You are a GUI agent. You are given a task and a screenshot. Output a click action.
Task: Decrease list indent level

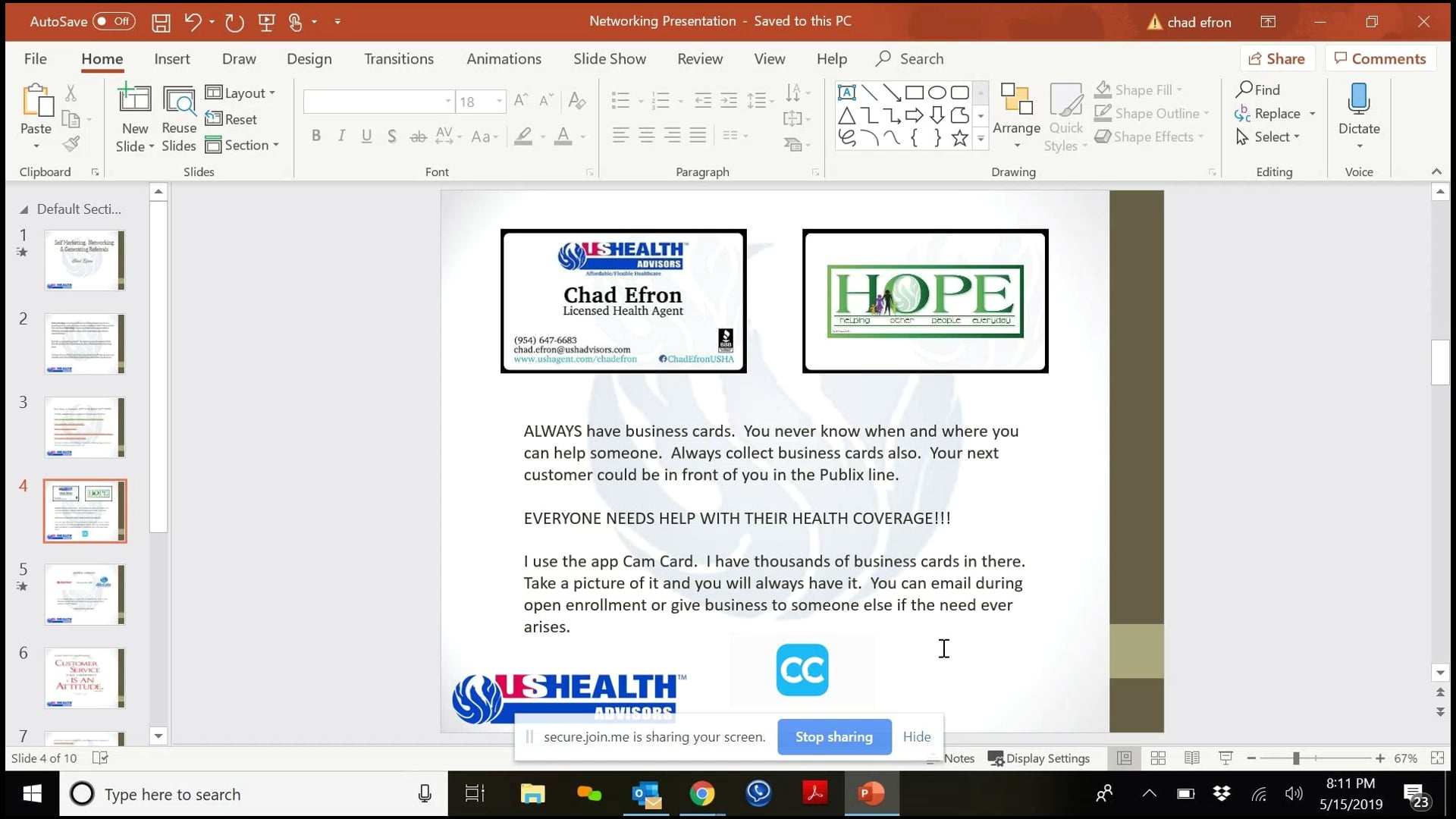[703, 100]
